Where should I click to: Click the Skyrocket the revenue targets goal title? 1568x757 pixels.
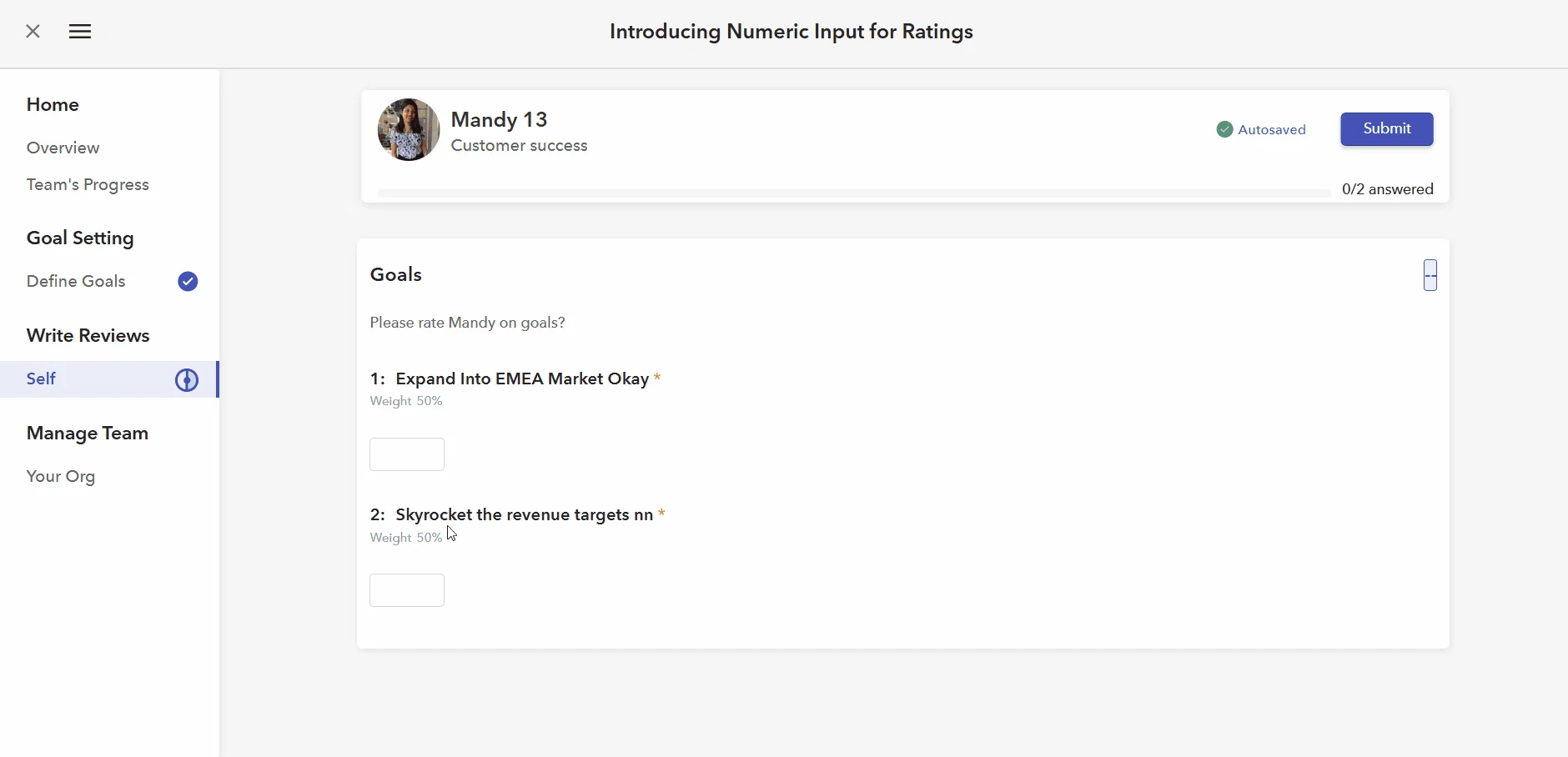(524, 514)
